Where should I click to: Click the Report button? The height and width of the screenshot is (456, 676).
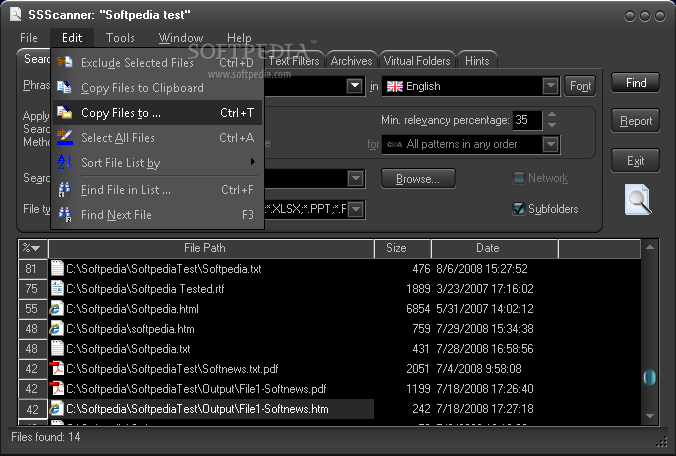(635, 121)
